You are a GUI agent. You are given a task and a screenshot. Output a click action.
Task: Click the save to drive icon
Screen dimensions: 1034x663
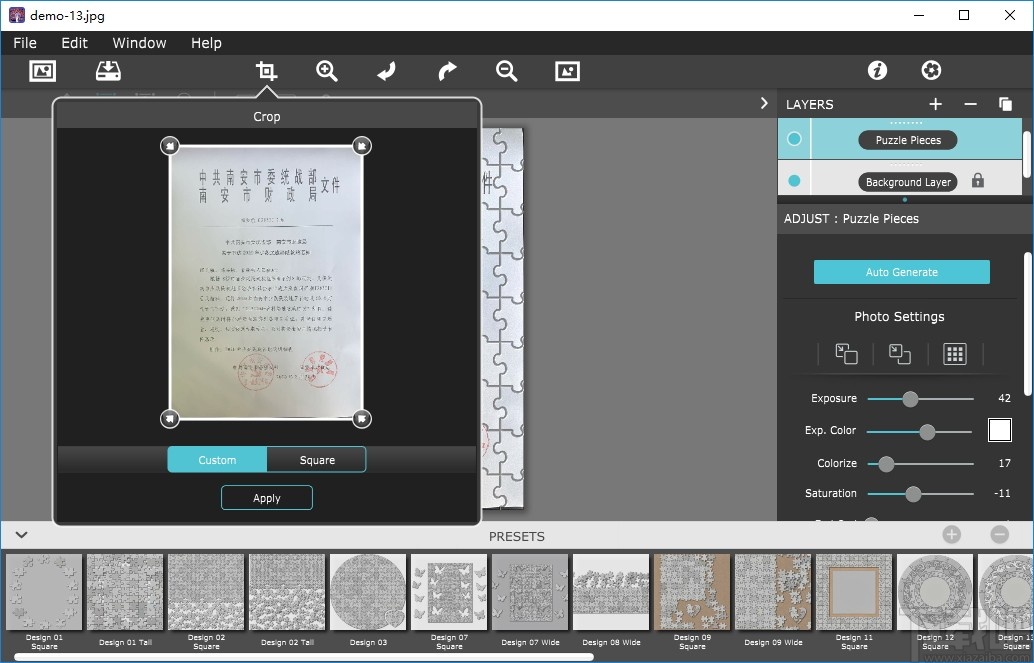pos(108,71)
